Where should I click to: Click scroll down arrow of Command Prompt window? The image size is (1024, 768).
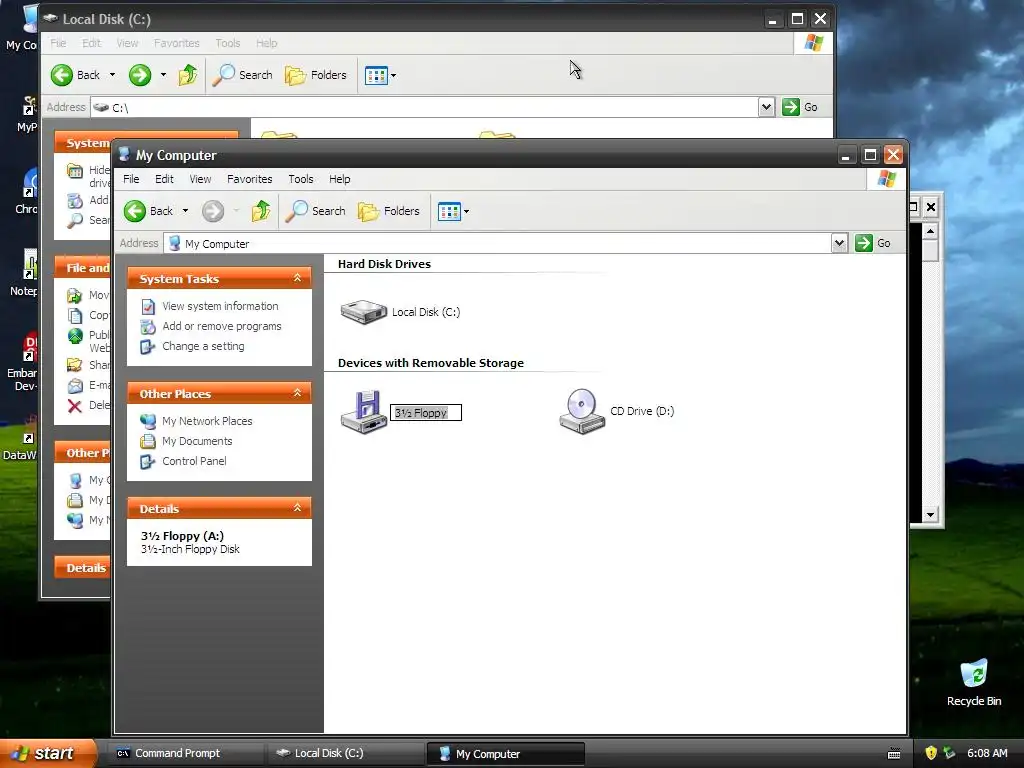(931, 515)
